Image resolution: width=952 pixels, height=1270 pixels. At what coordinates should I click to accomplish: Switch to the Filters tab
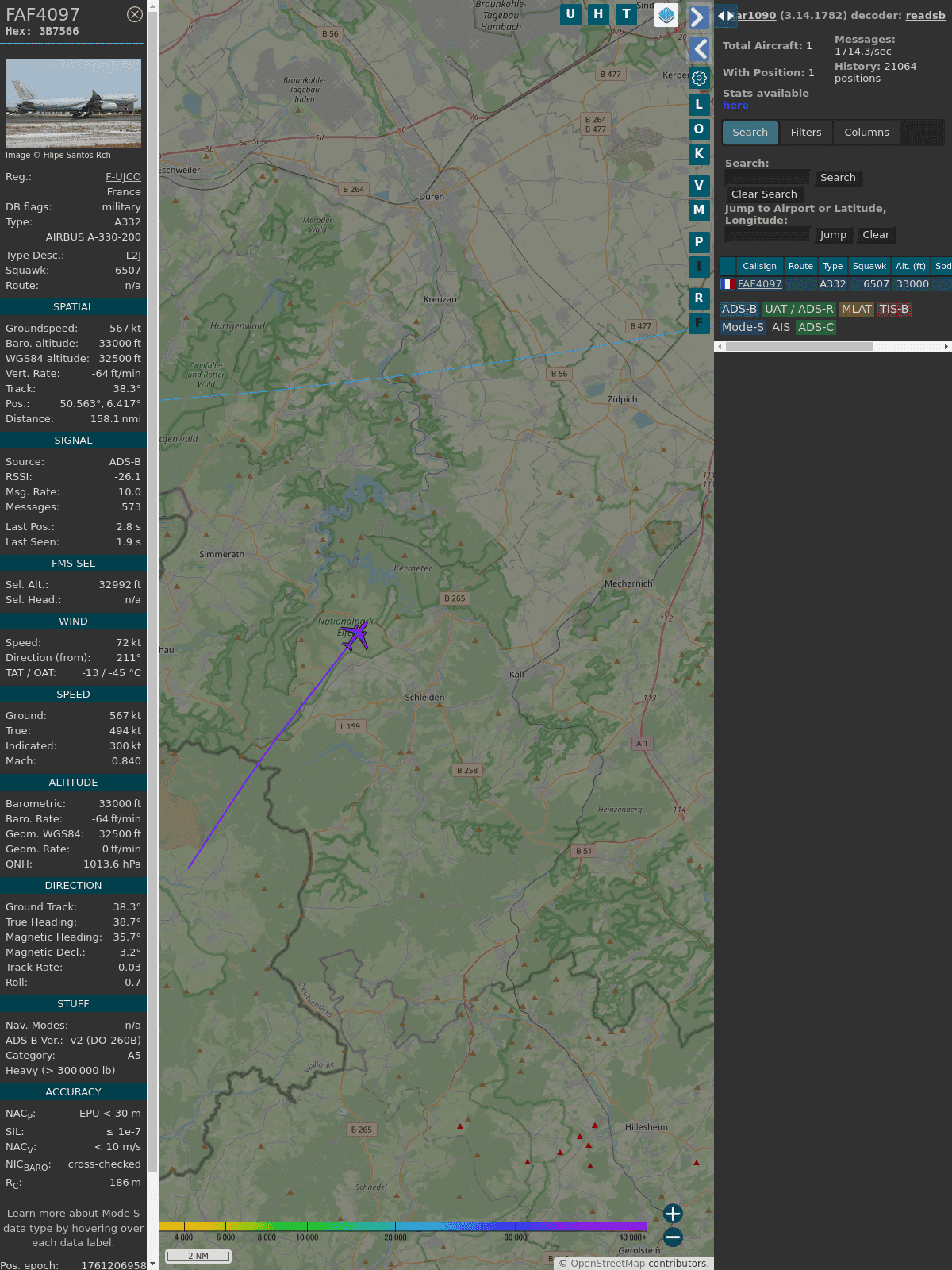tap(806, 133)
